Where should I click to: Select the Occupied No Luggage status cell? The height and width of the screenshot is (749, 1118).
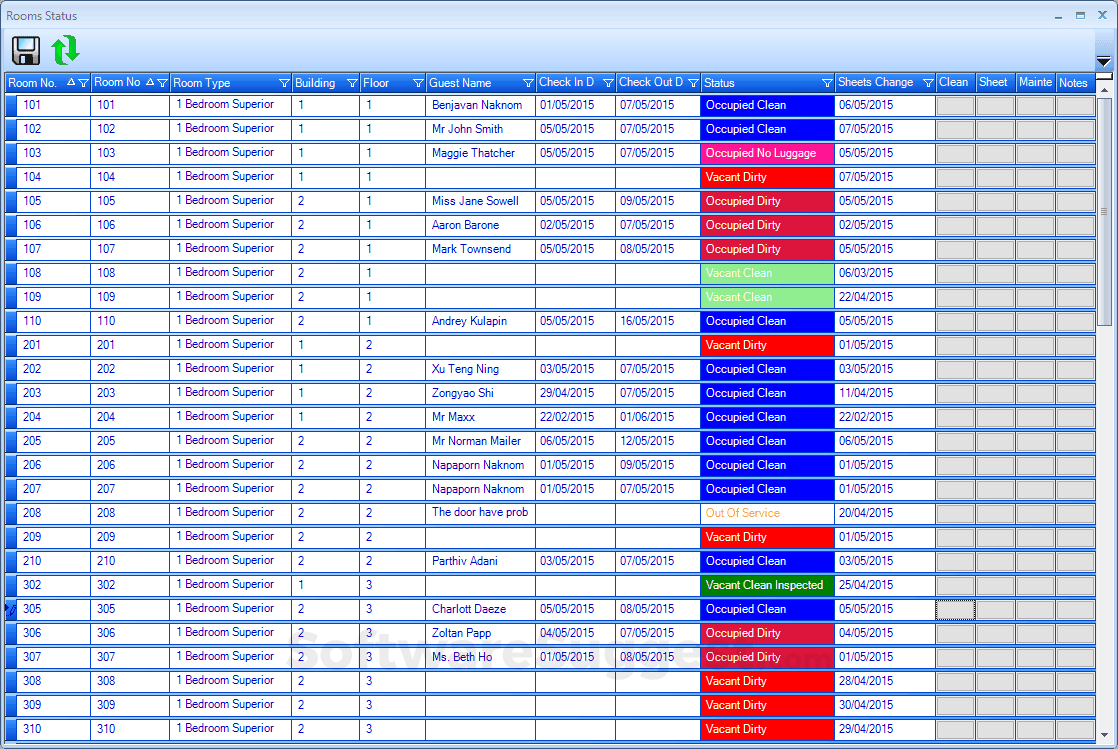pos(767,153)
